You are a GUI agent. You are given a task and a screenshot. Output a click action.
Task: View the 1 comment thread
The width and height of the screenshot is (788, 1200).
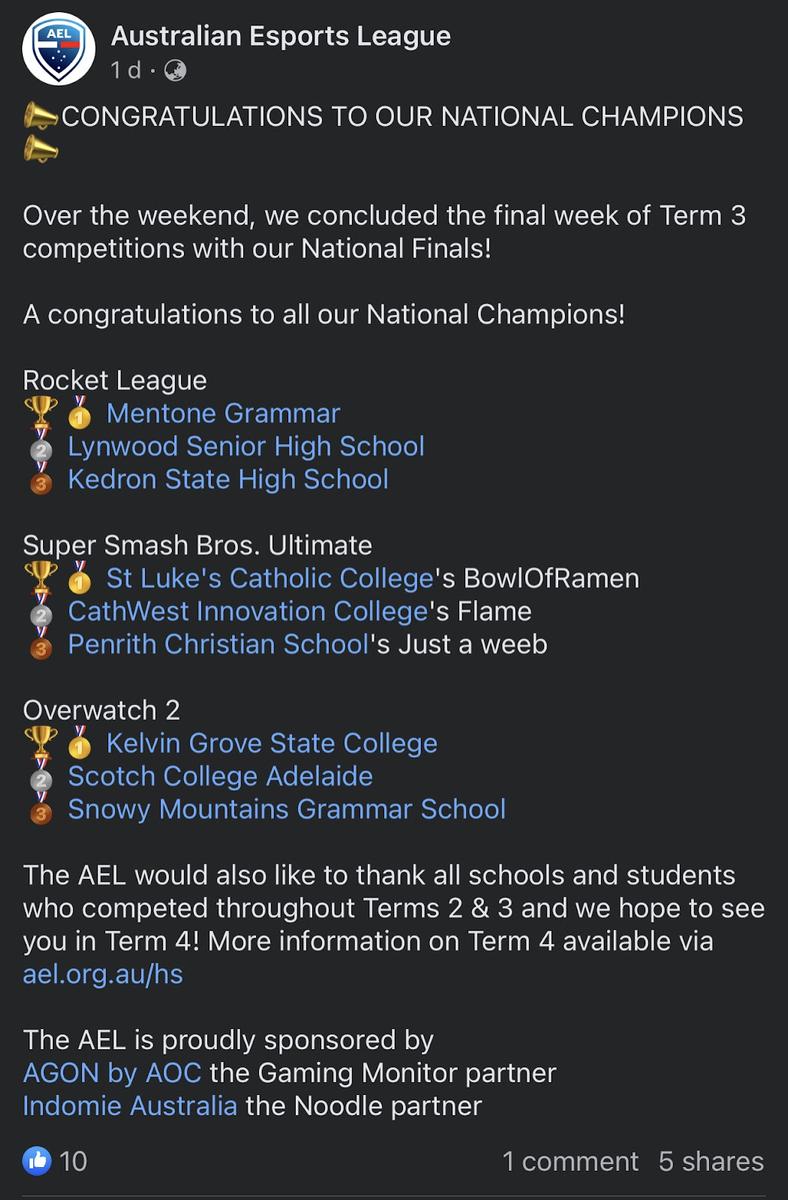(x=570, y=1161)
